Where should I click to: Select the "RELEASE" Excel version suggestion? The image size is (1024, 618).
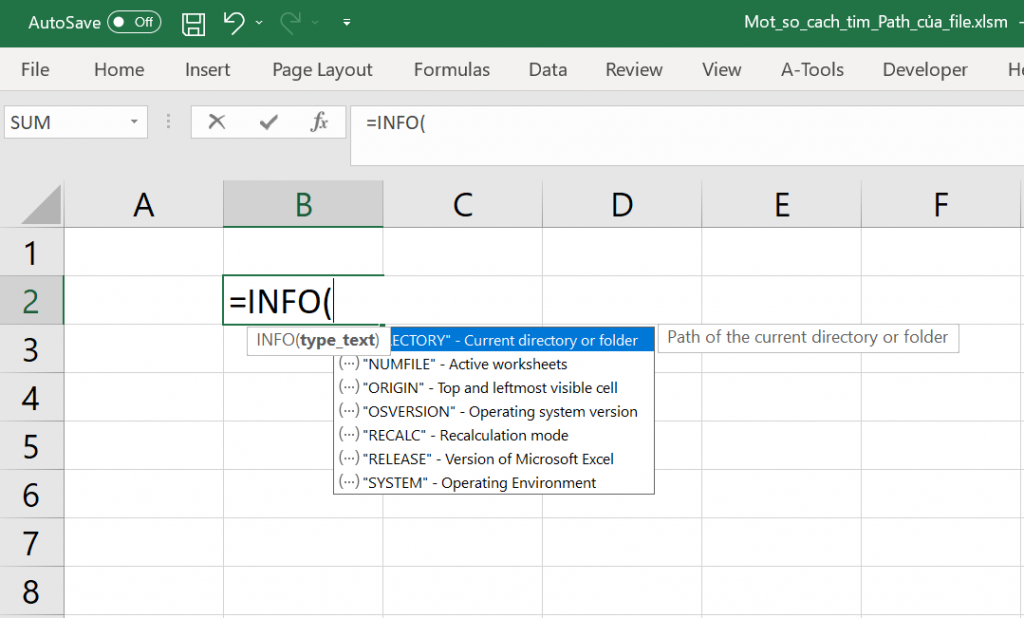tap(488, 459)
